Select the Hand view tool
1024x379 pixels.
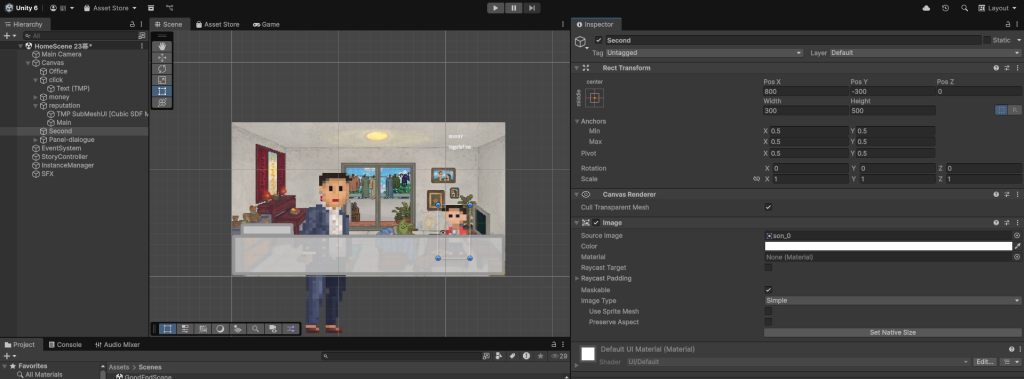162,46
